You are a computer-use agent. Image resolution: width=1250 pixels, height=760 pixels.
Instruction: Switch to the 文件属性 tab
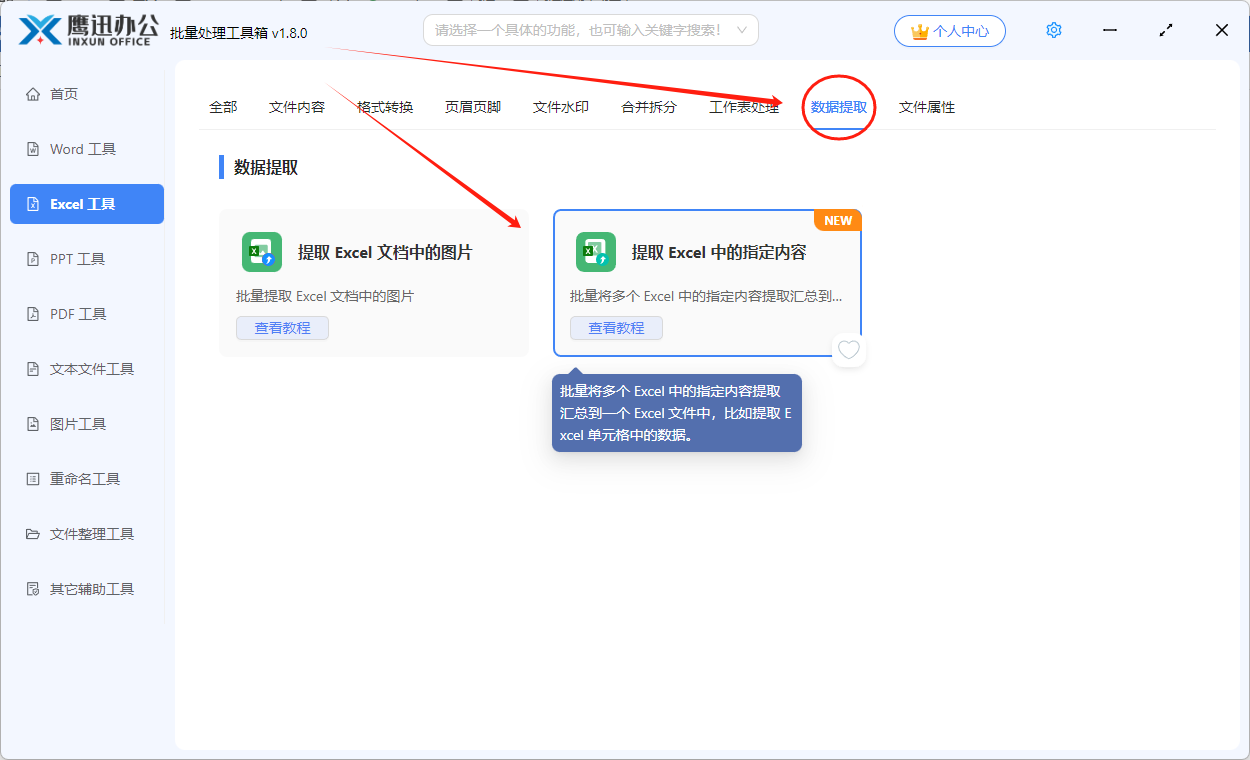pyautogui.click(x=925, y=107)
